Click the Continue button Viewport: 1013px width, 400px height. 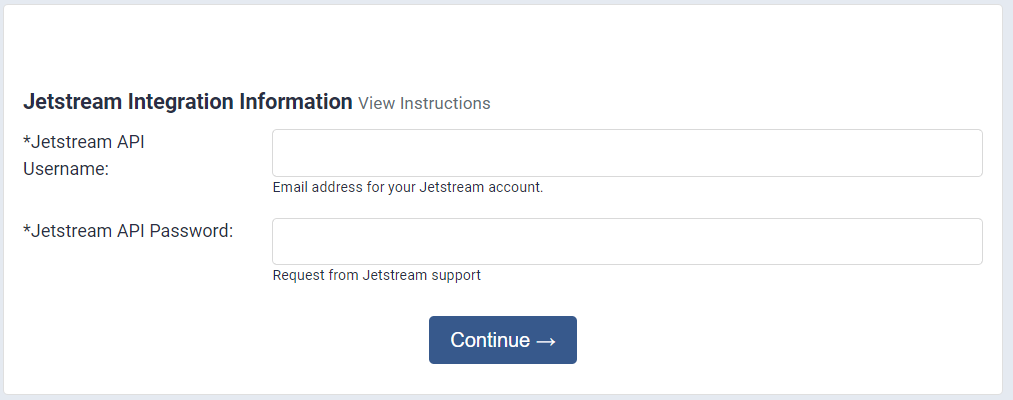coord(503,340)
